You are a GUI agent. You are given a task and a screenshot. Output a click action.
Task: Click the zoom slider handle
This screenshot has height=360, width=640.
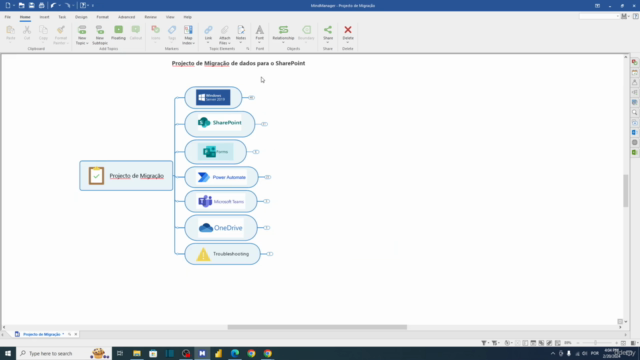click(596, 343)
